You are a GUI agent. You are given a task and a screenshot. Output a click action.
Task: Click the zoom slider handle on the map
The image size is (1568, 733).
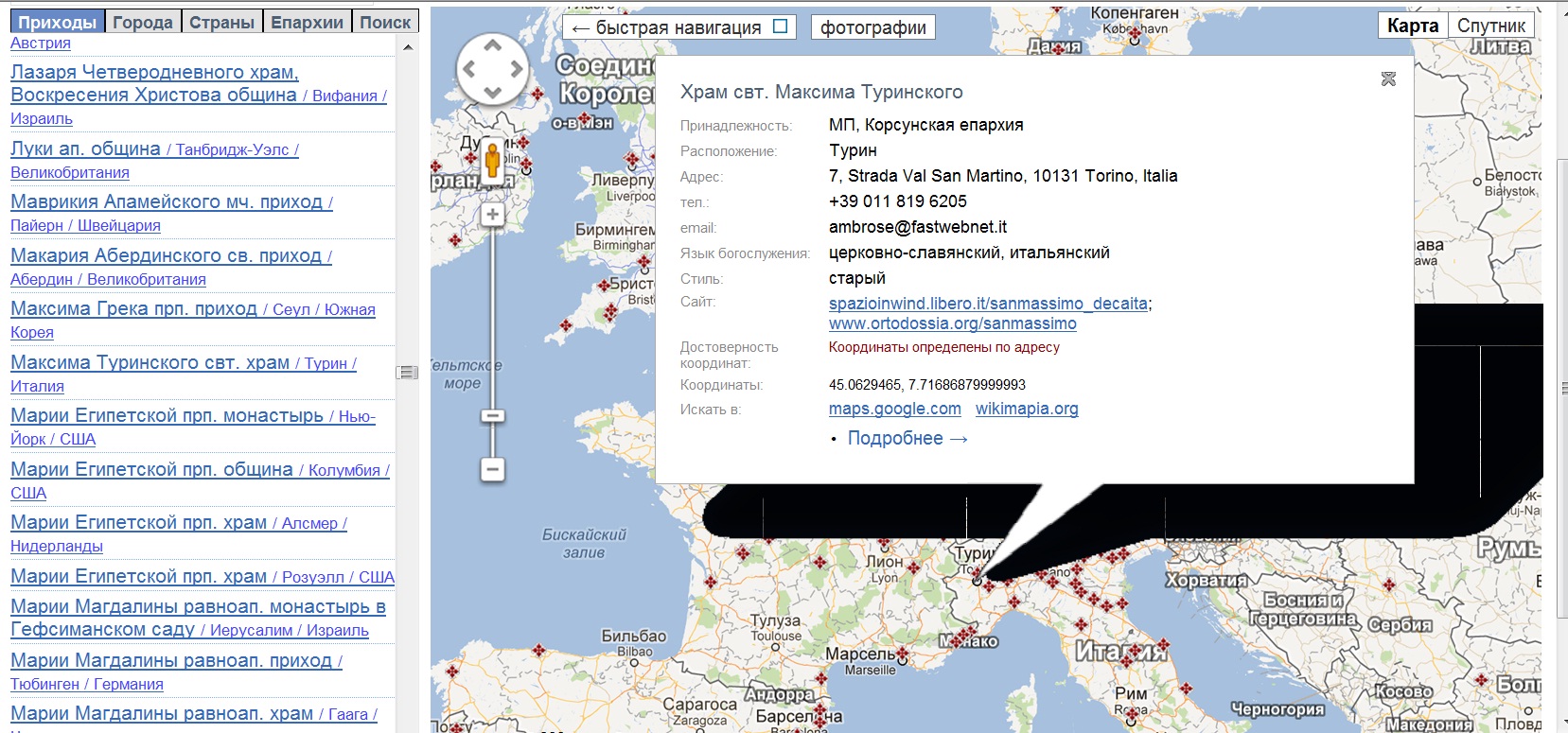492,415
